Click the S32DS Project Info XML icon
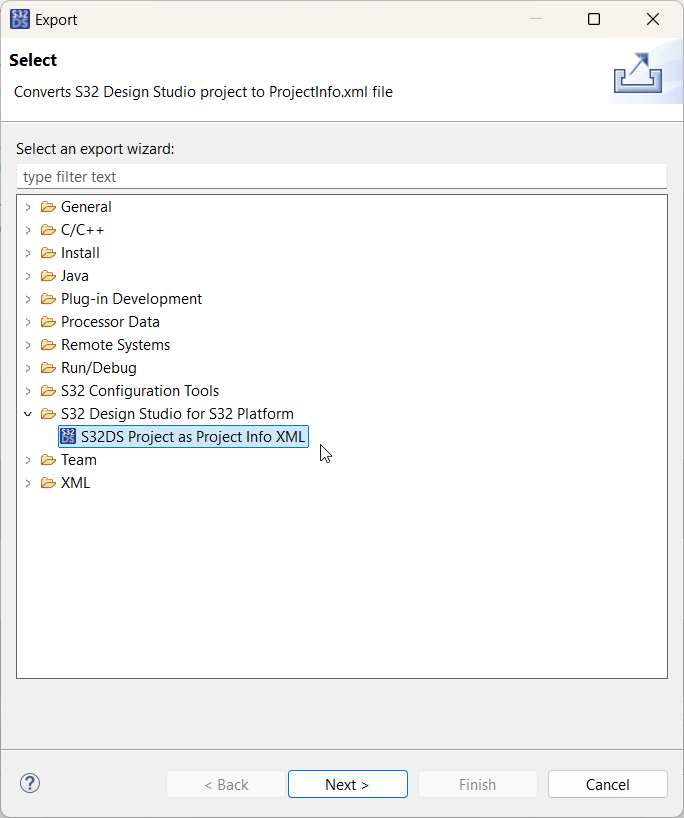Image resolution: width=684 pixels, height=818 pixels. tap(68, 436)
